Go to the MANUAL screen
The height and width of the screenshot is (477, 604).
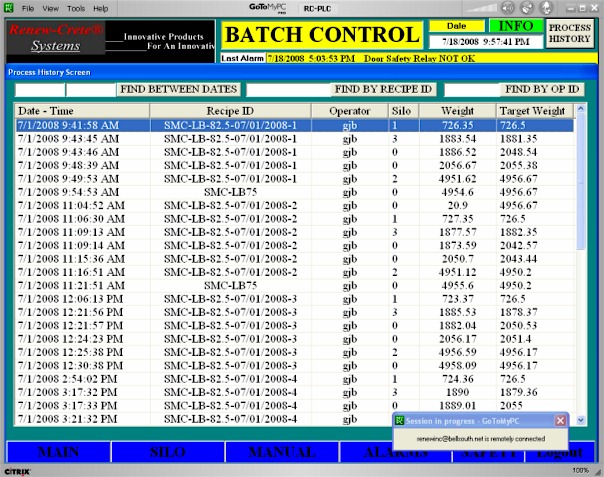coord(282,452)
